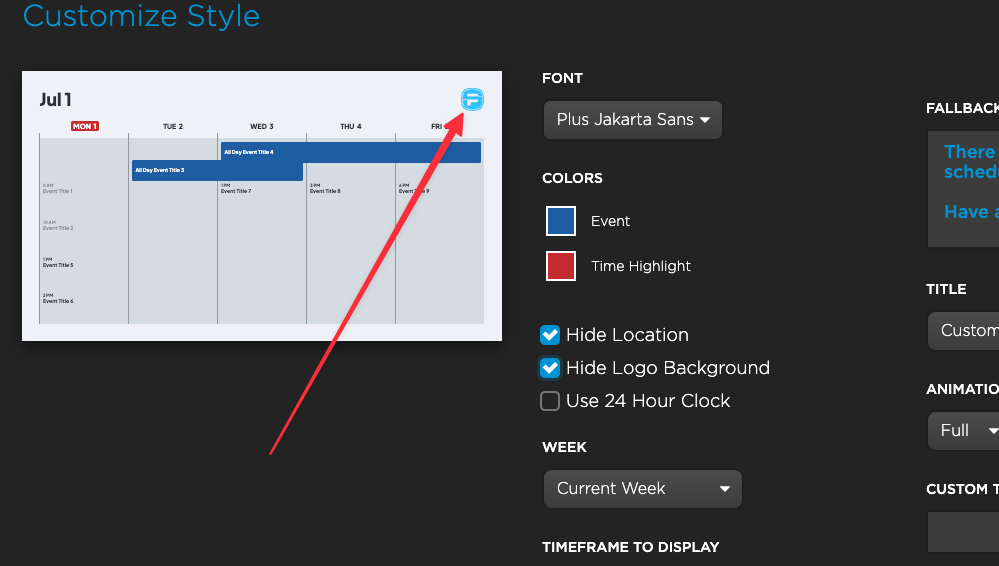Pick the red Time Highlight color swatch
The height and width of the screenshot is (566, 999).
[561, 266]
